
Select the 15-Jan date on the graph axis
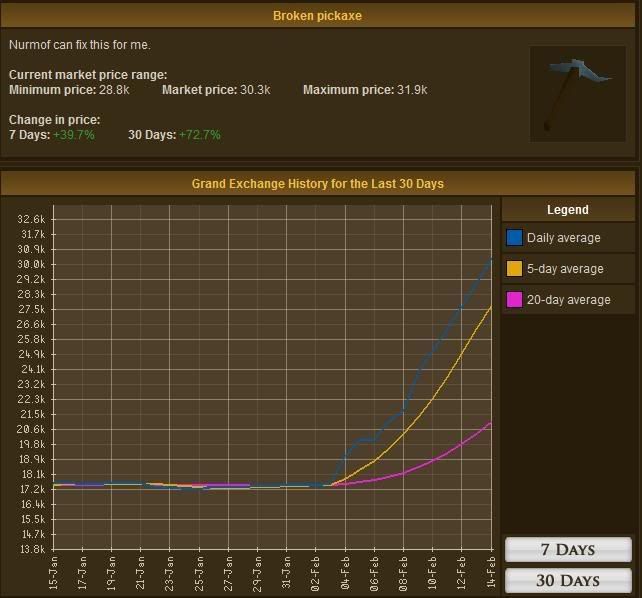click(x=53, y=571)
